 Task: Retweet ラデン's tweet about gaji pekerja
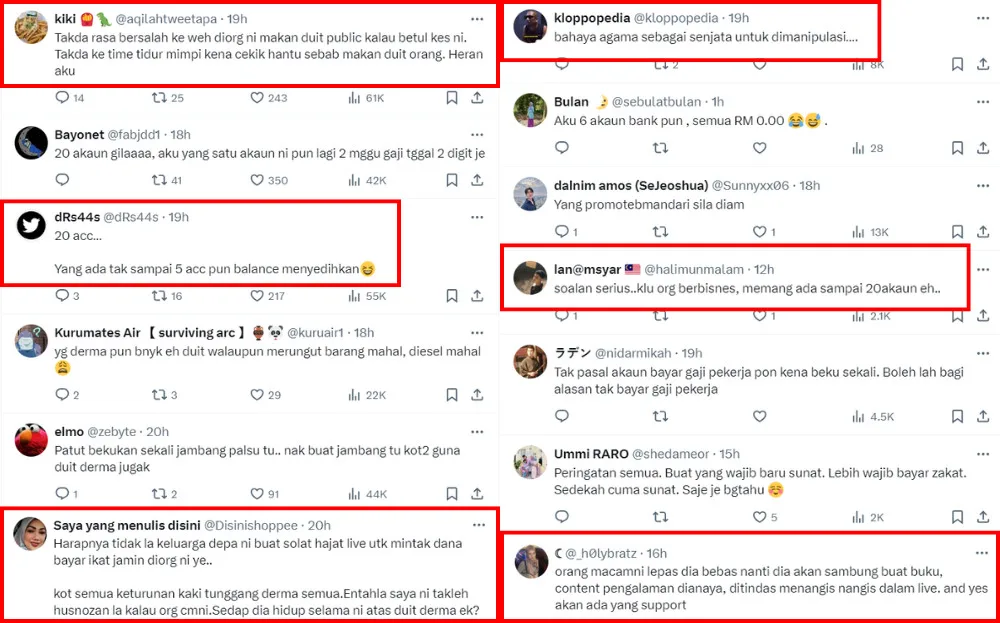pyautogui.click(x=660, y=416)
